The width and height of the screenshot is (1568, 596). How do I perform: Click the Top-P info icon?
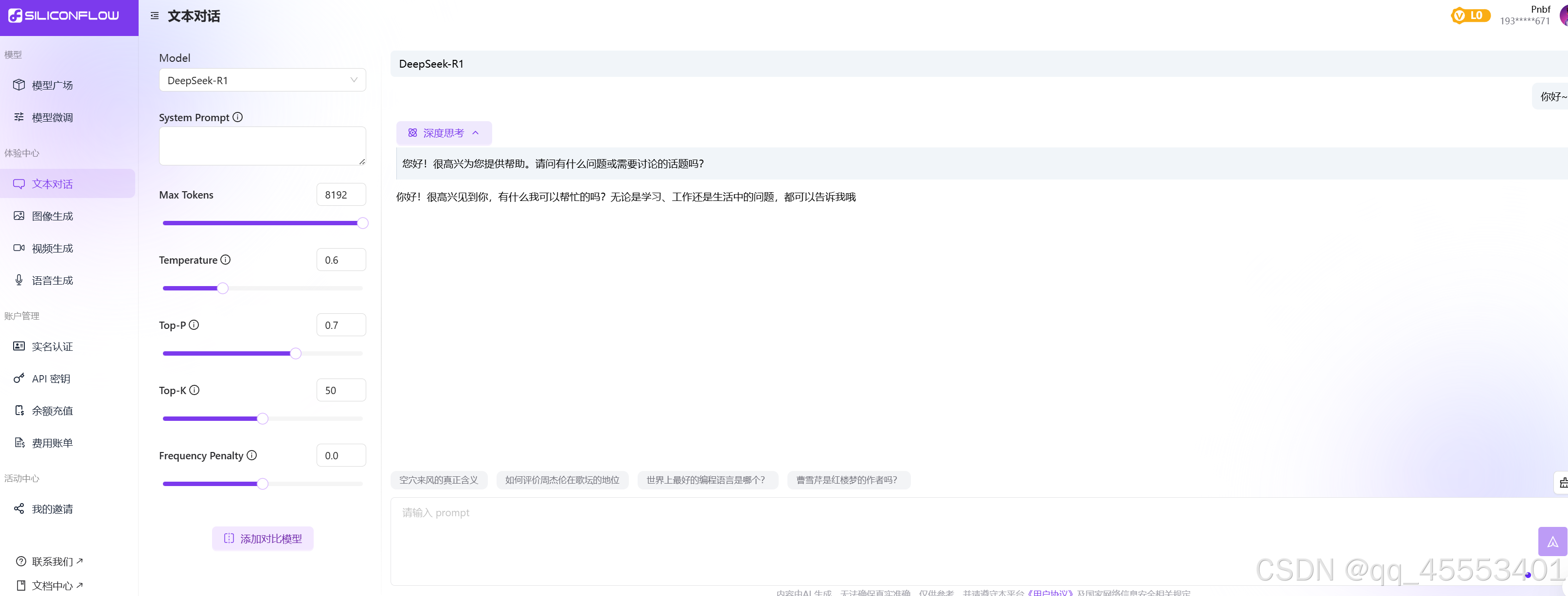194,325
